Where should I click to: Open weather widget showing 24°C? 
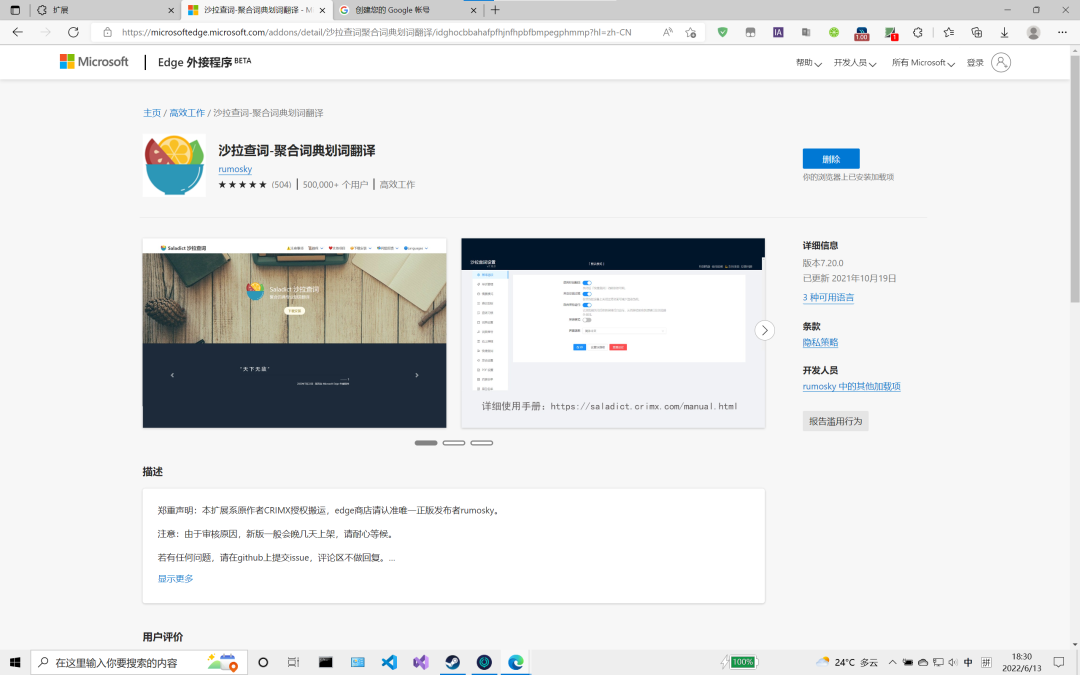(x=847, y=662)
